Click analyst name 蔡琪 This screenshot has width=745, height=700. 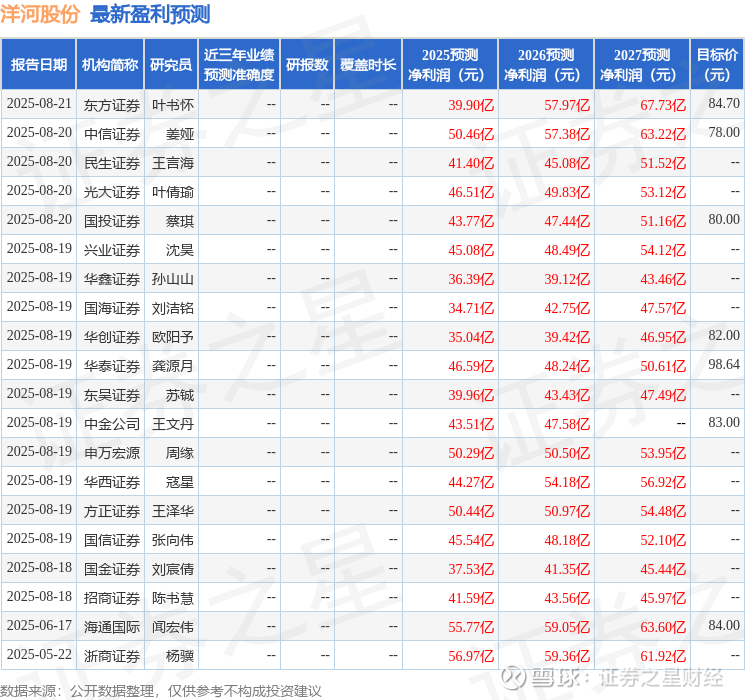(180, 221)
